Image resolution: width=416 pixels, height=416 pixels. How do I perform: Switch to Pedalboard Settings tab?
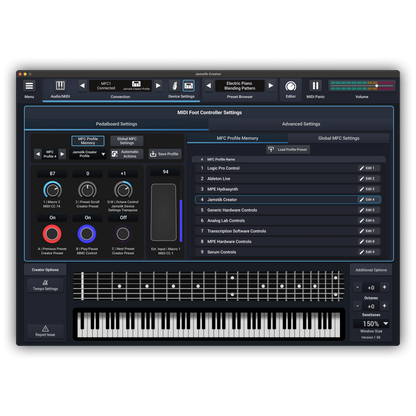117,124
